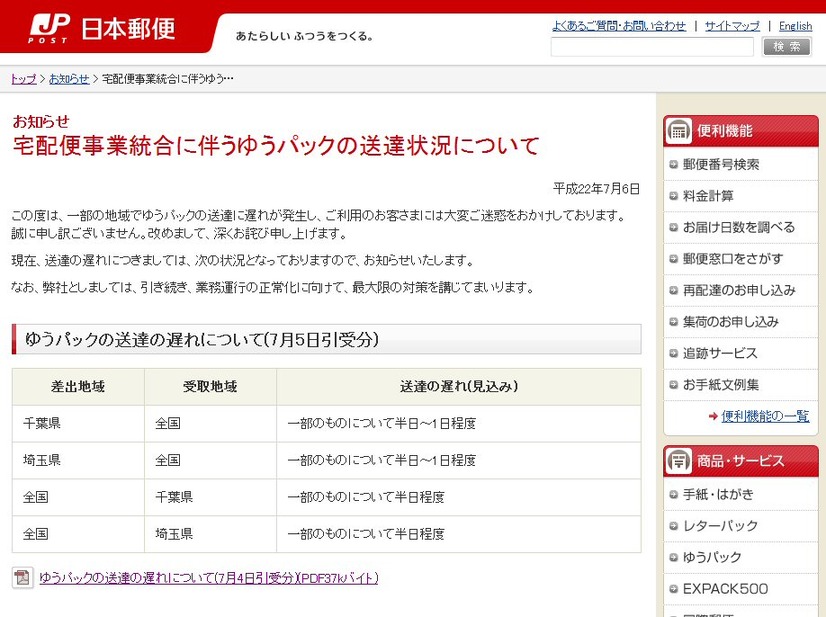
Task: Open 集荷のお申し込み in the sidebar
Action: click(731, 322)
